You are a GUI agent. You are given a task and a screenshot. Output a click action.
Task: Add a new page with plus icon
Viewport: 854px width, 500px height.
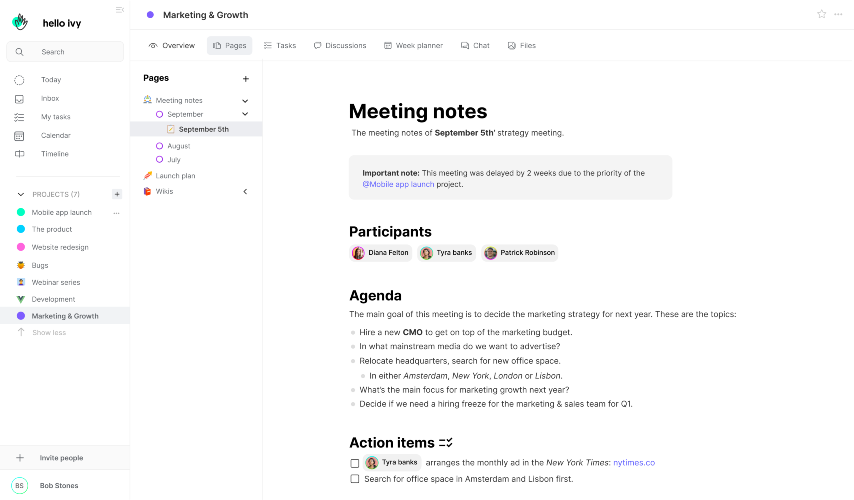pyautogui.click(x=246, y=79)
